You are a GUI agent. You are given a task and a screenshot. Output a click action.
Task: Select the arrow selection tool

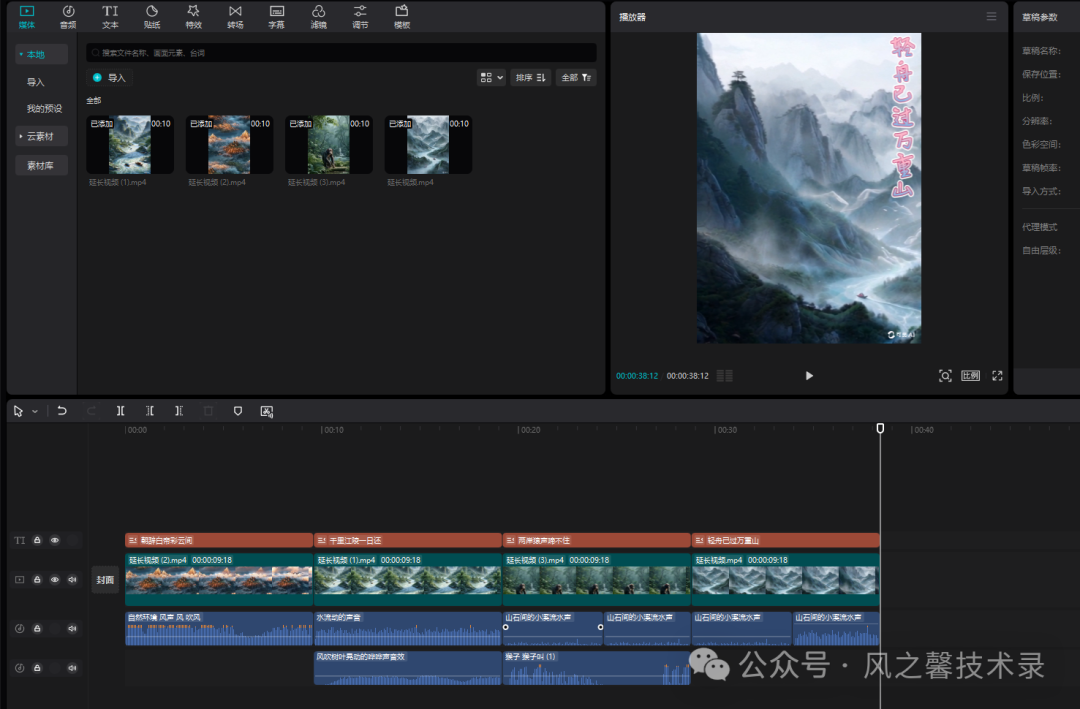[18, 411]
